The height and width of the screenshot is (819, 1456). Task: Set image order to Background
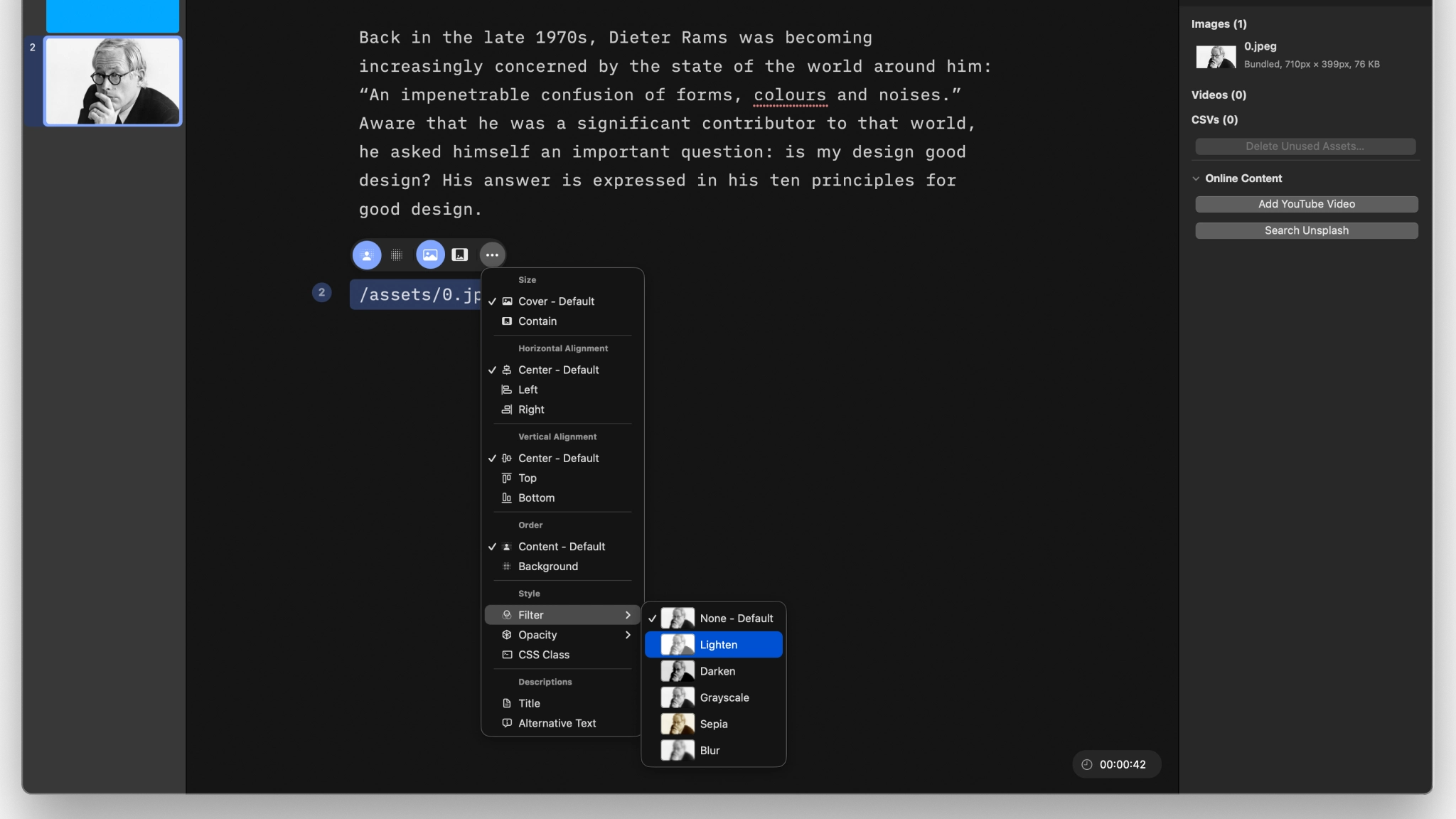tap(547, 567)
